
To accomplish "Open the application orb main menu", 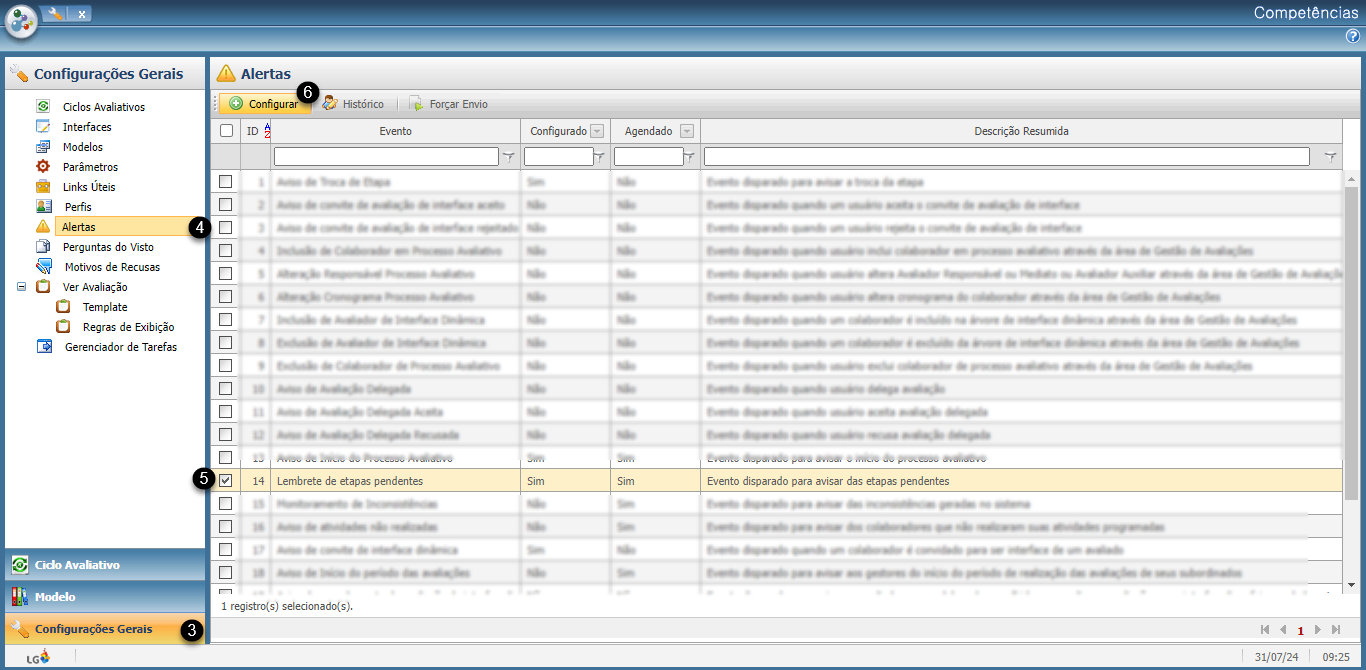I will point(21,21).
